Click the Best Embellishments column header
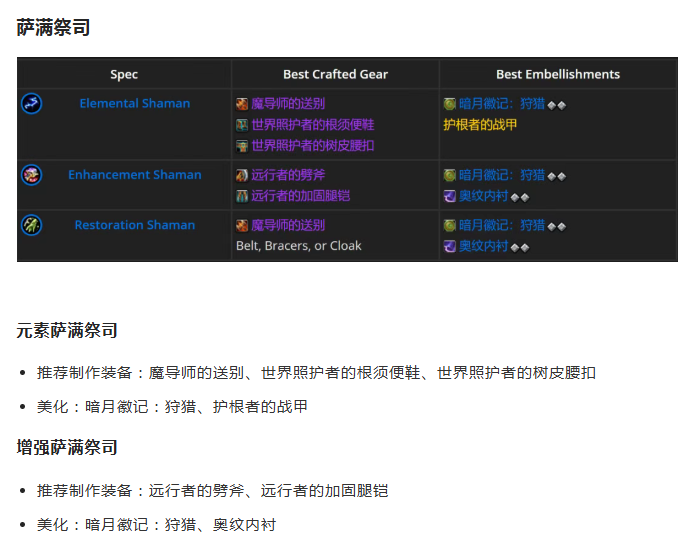Screen dimensions: 689x548 point(558,74)
